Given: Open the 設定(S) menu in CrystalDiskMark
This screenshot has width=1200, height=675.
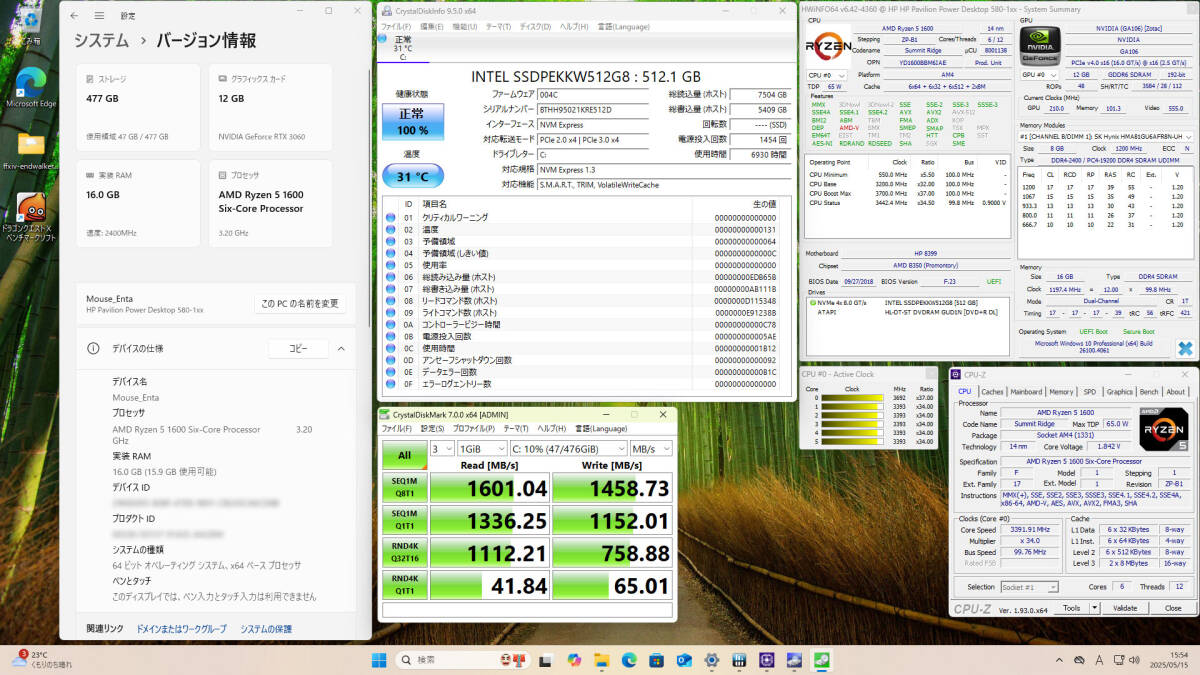Looking at the screenshot, I should click(x=432, y=428).
